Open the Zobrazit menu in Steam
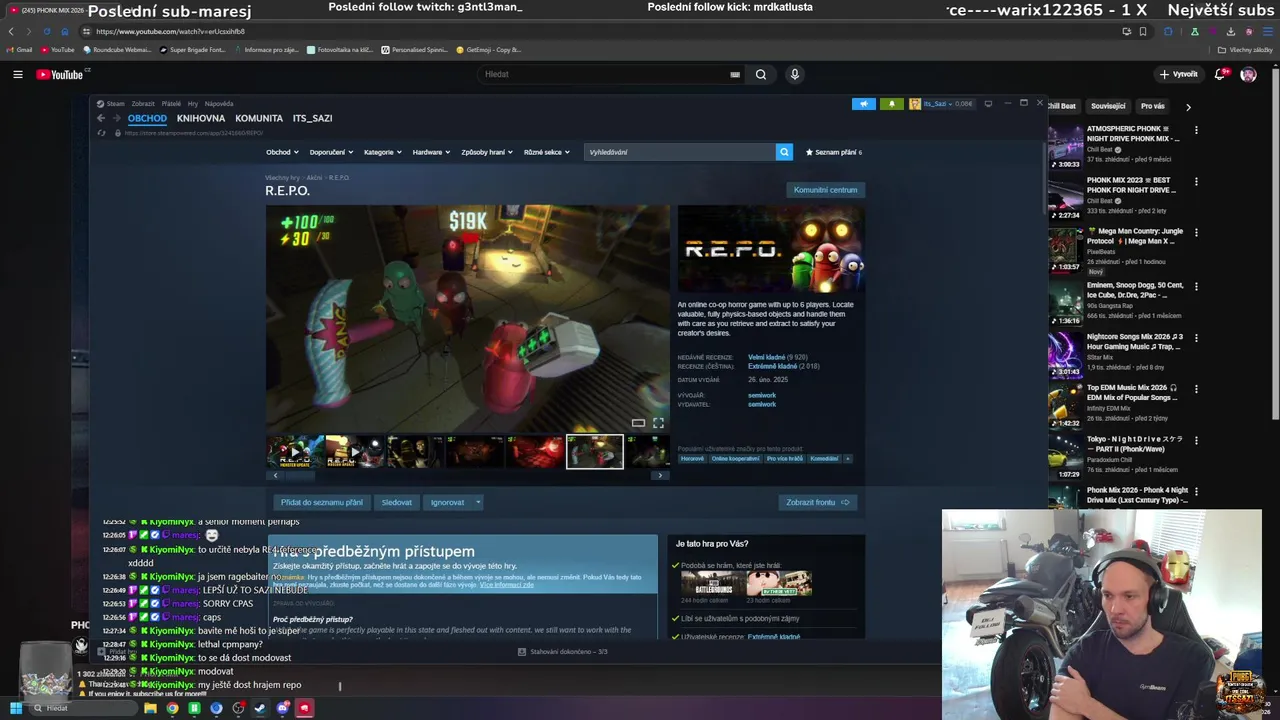 click(x=143, y=103)
